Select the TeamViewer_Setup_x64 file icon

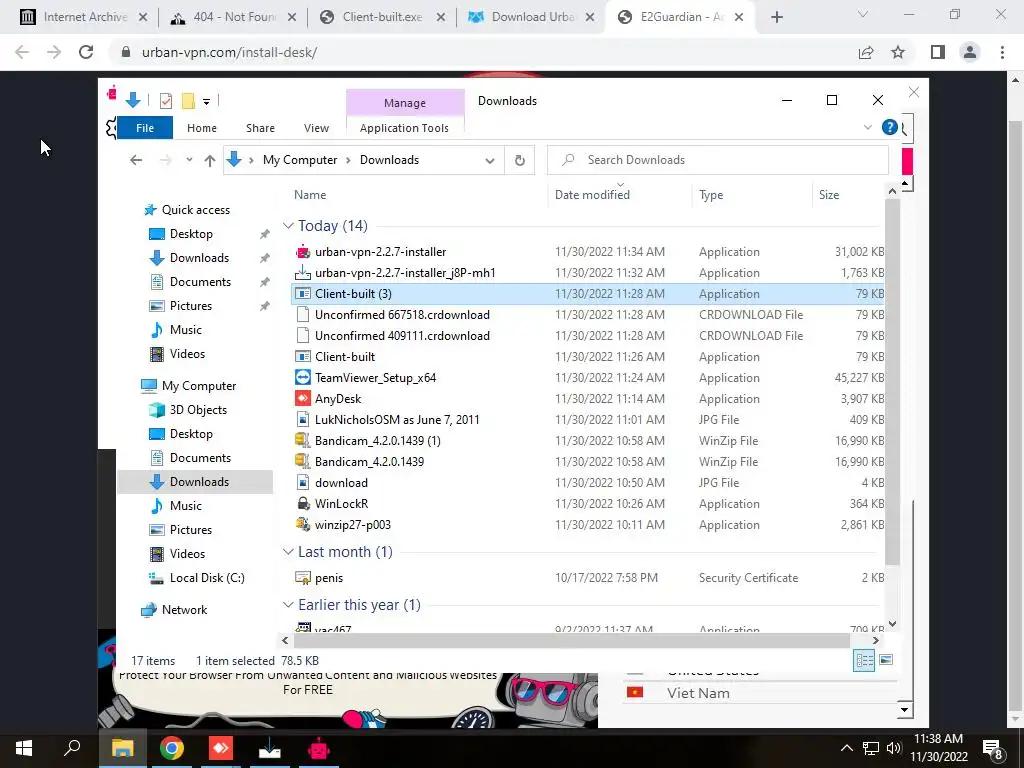click(302, 377)
